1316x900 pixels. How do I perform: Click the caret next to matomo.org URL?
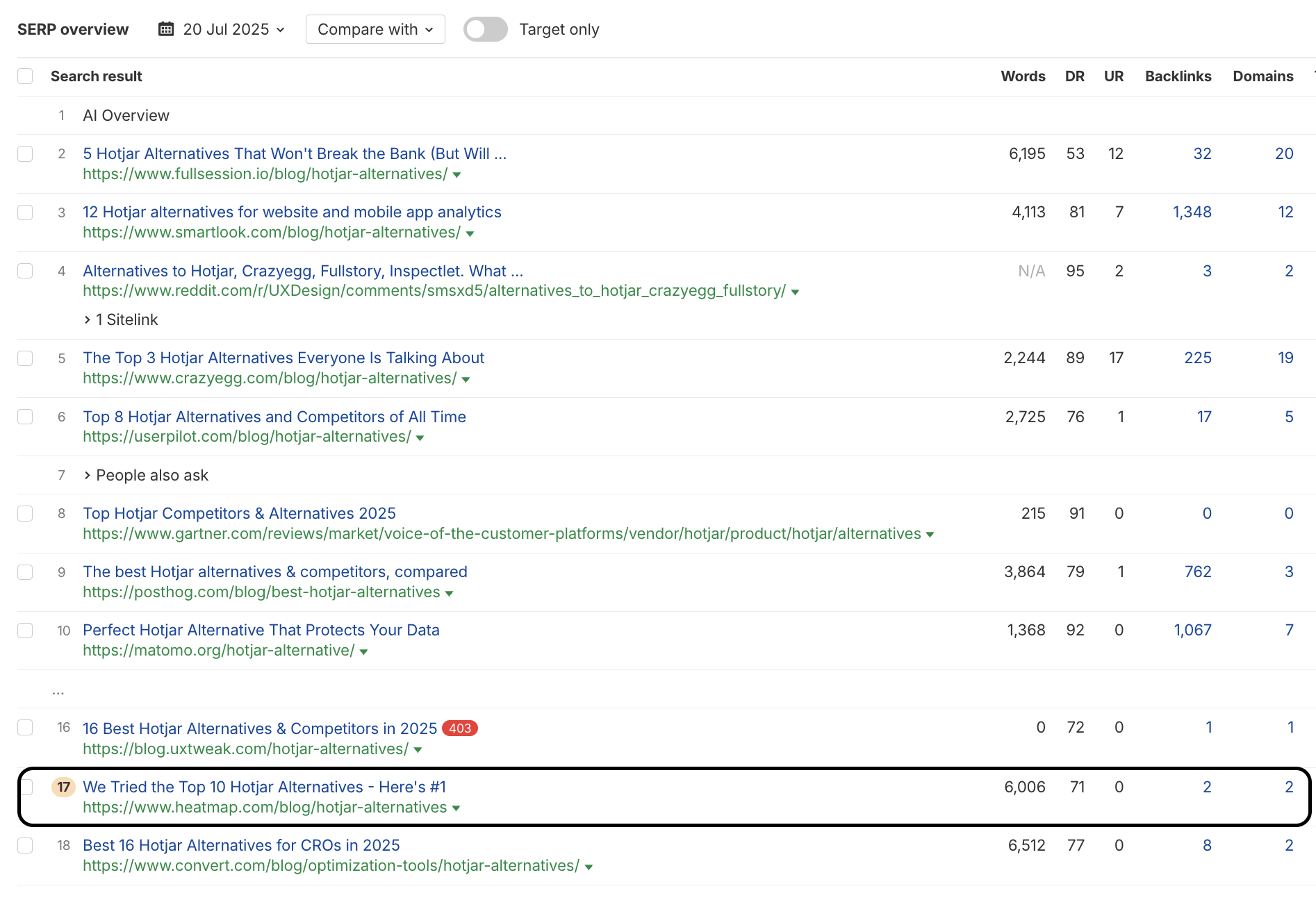tap(364, 652)
